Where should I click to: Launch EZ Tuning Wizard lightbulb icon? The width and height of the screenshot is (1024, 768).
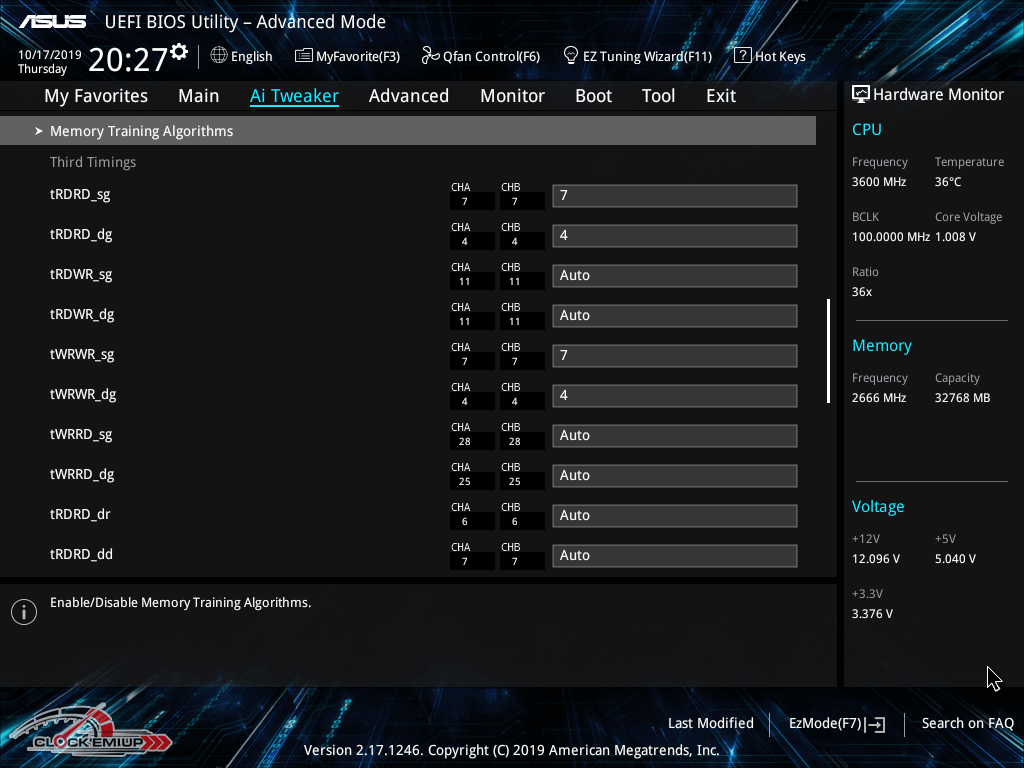coord(571,56)
